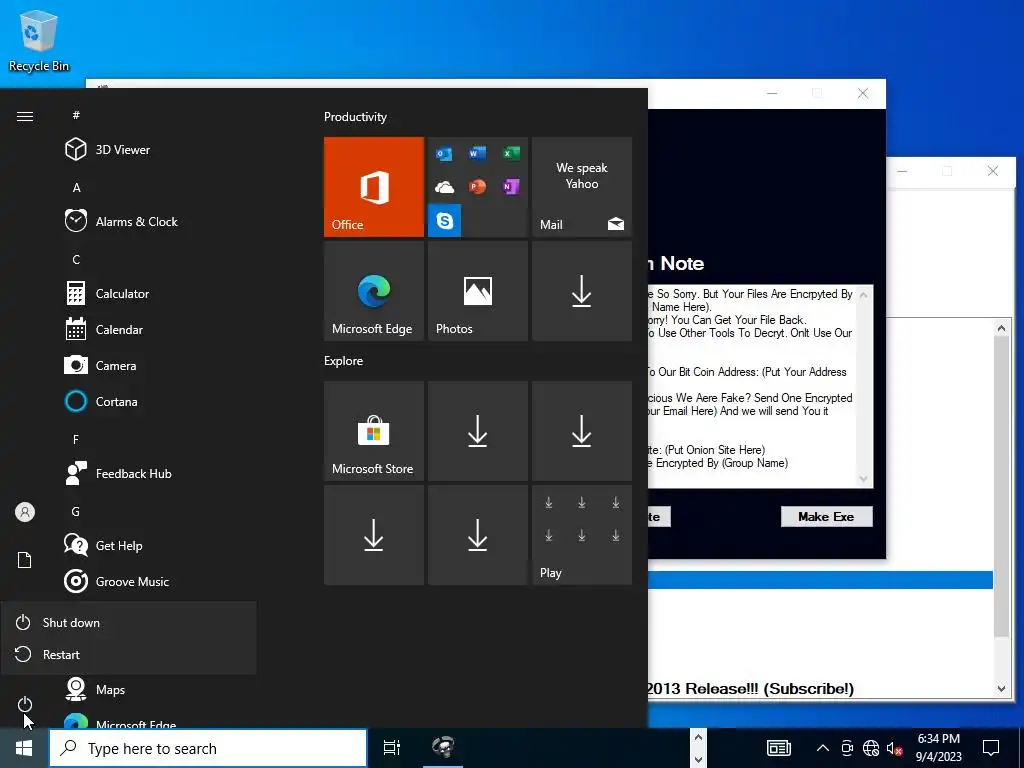Click the Explore group heading
The image size is (1024, 768).
click(x=344, y=360)
